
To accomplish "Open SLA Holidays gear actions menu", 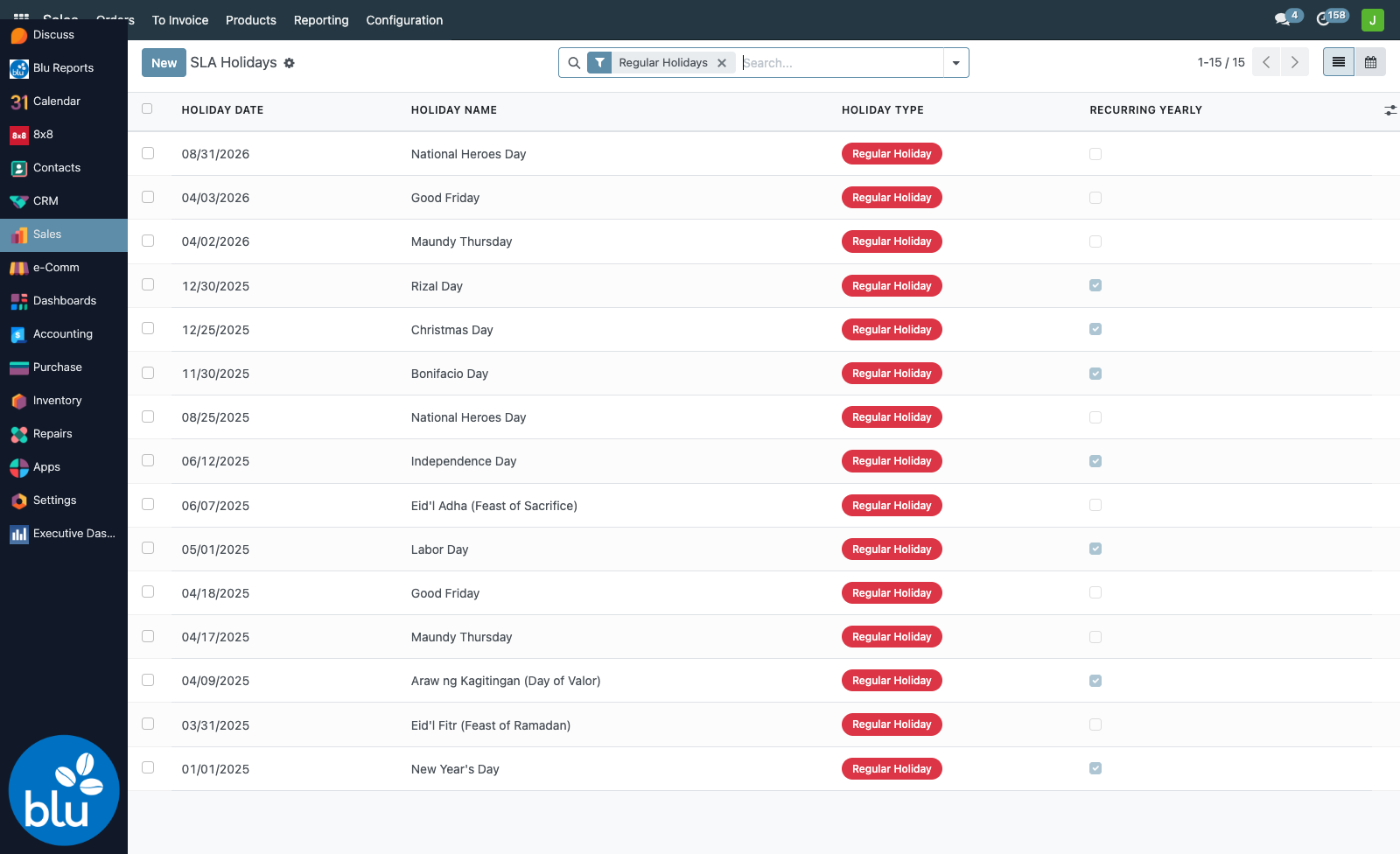I will [290, 63].
